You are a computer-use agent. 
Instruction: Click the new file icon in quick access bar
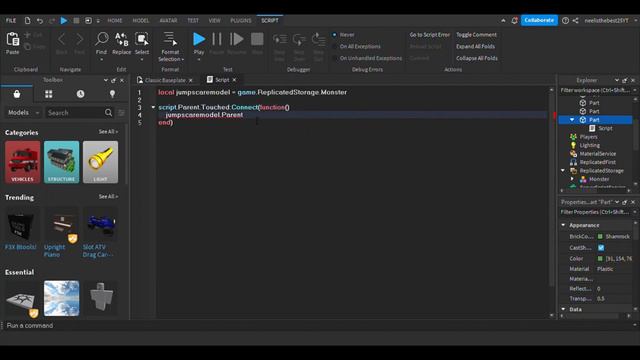point(27,20)
